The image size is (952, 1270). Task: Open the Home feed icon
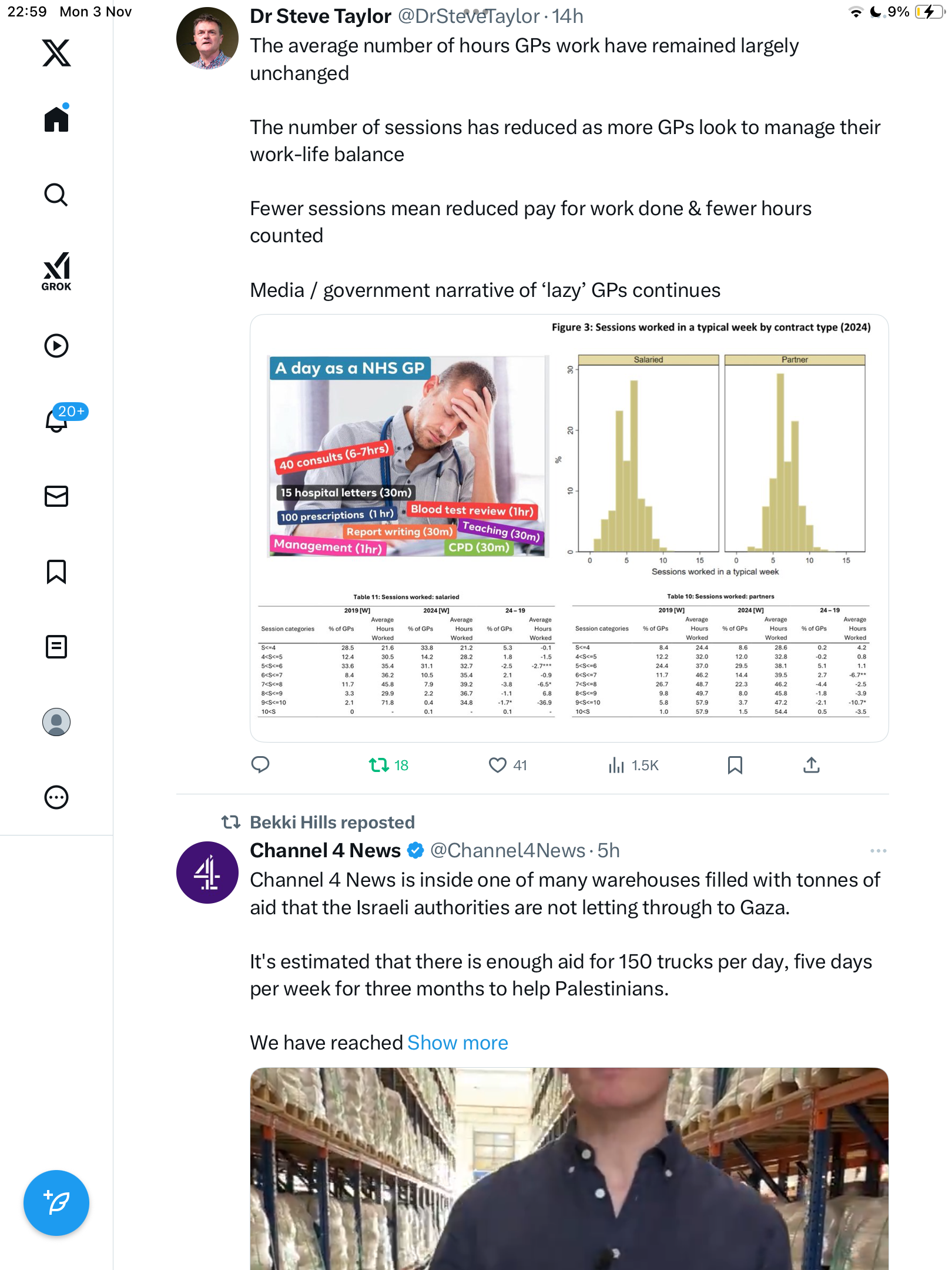pos(56,119)
